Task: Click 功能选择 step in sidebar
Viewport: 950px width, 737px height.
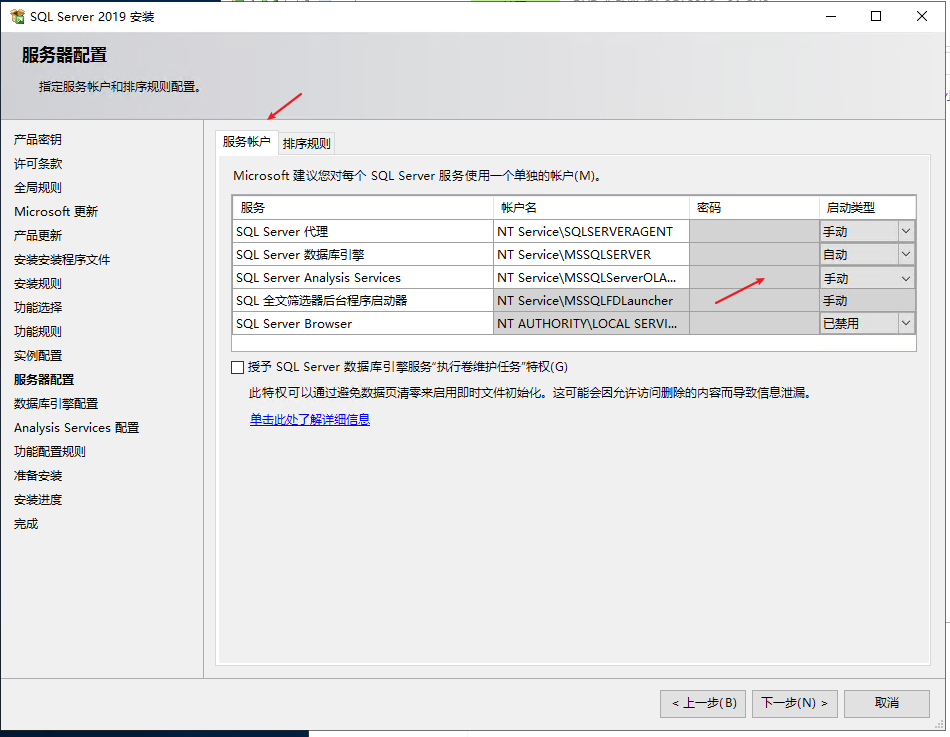Action: (38, 308)
